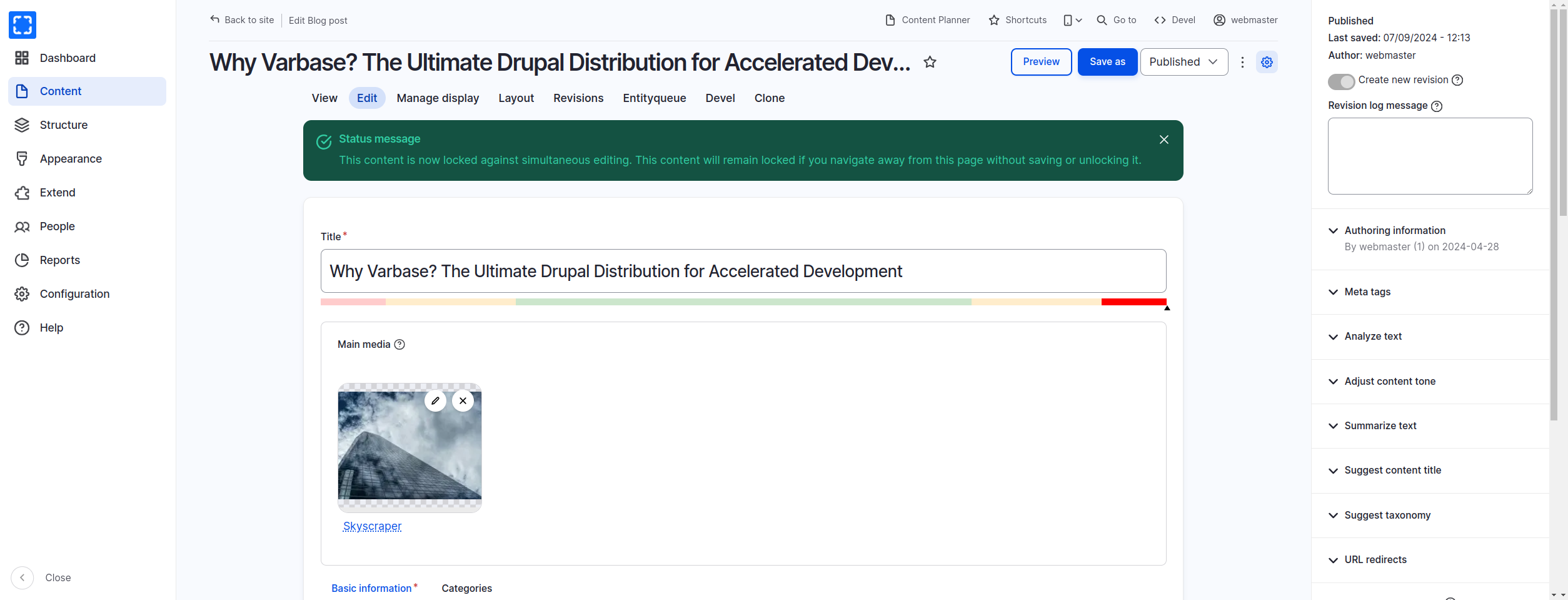Click the pencil edit icon on Skyscraper image
1568x600 pixels.
pyautogui.click(x=435, y=401)
